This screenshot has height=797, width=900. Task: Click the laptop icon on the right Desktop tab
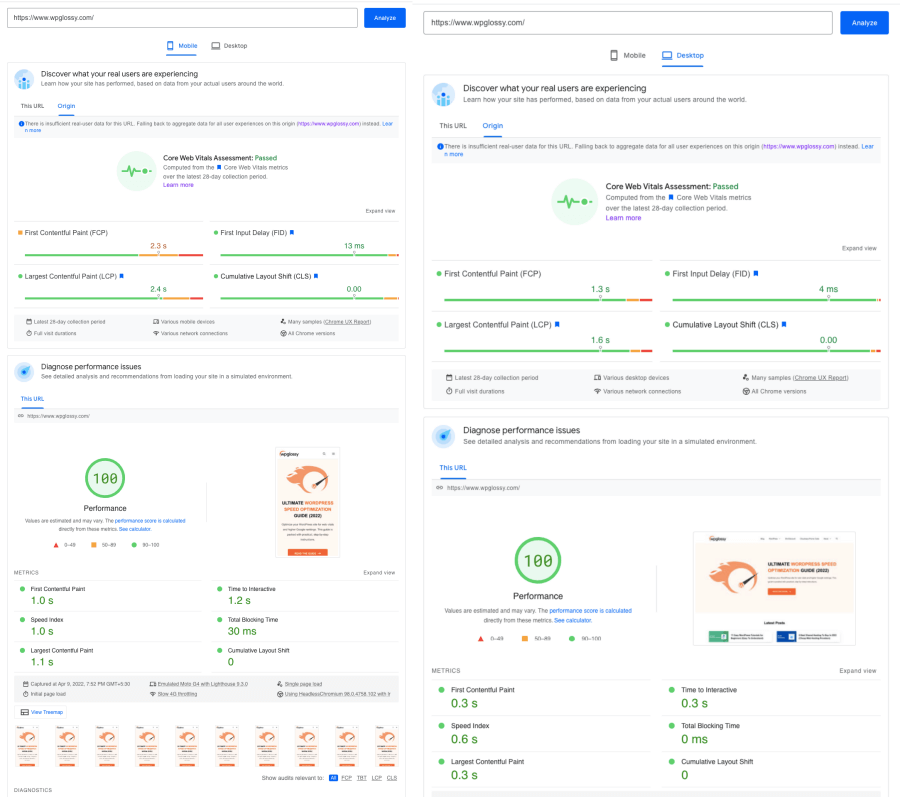[666, 56]
